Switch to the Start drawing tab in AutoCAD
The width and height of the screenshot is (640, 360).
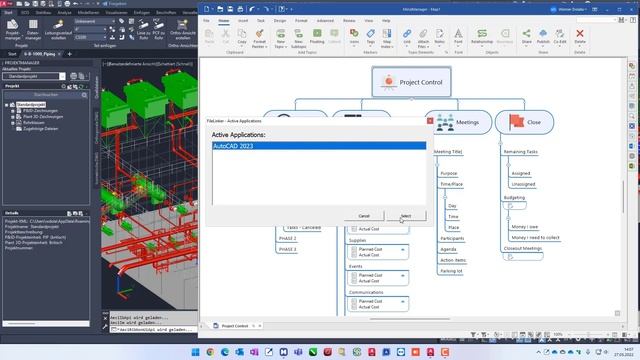12,54
